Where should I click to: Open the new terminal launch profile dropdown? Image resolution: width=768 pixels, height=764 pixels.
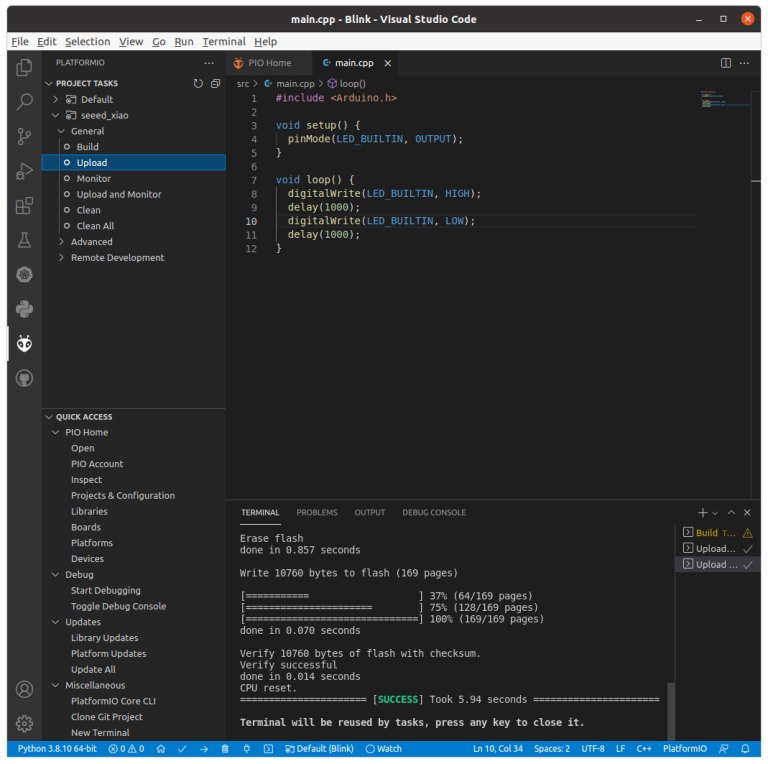pos(715,513)
